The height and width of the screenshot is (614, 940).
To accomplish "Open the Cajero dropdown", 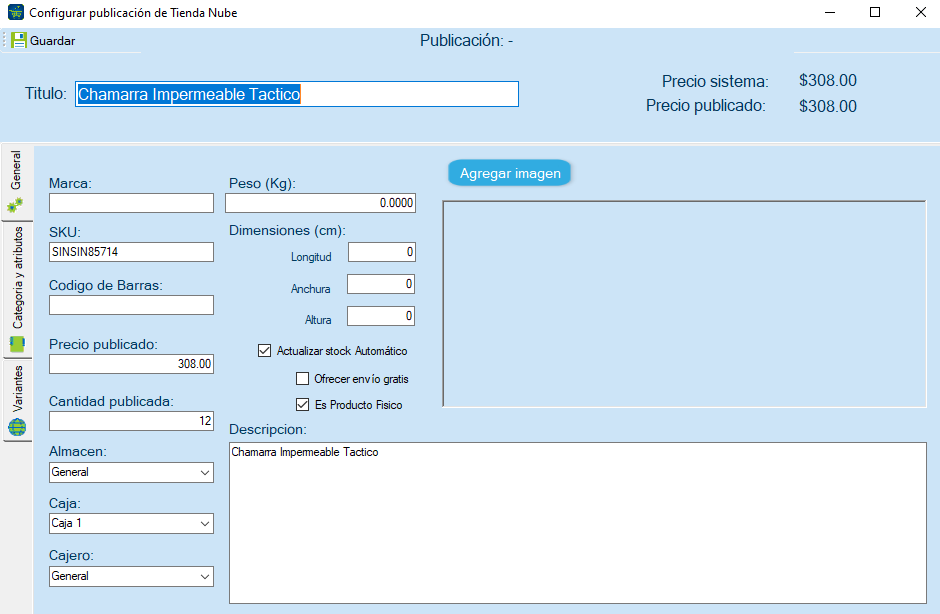I will point(131,576).
